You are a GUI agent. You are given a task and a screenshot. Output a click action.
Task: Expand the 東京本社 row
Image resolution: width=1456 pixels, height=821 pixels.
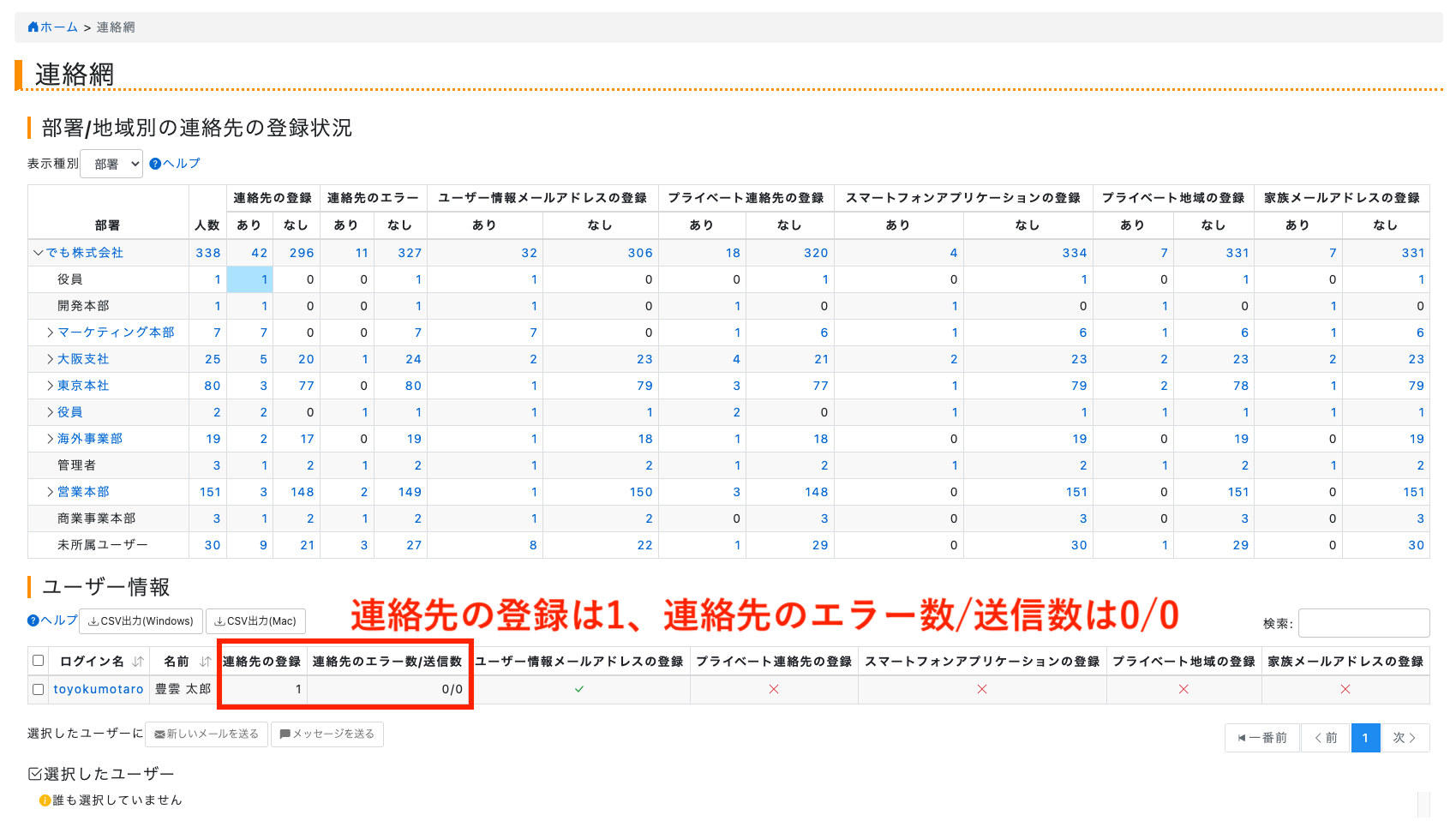(51, 386)
